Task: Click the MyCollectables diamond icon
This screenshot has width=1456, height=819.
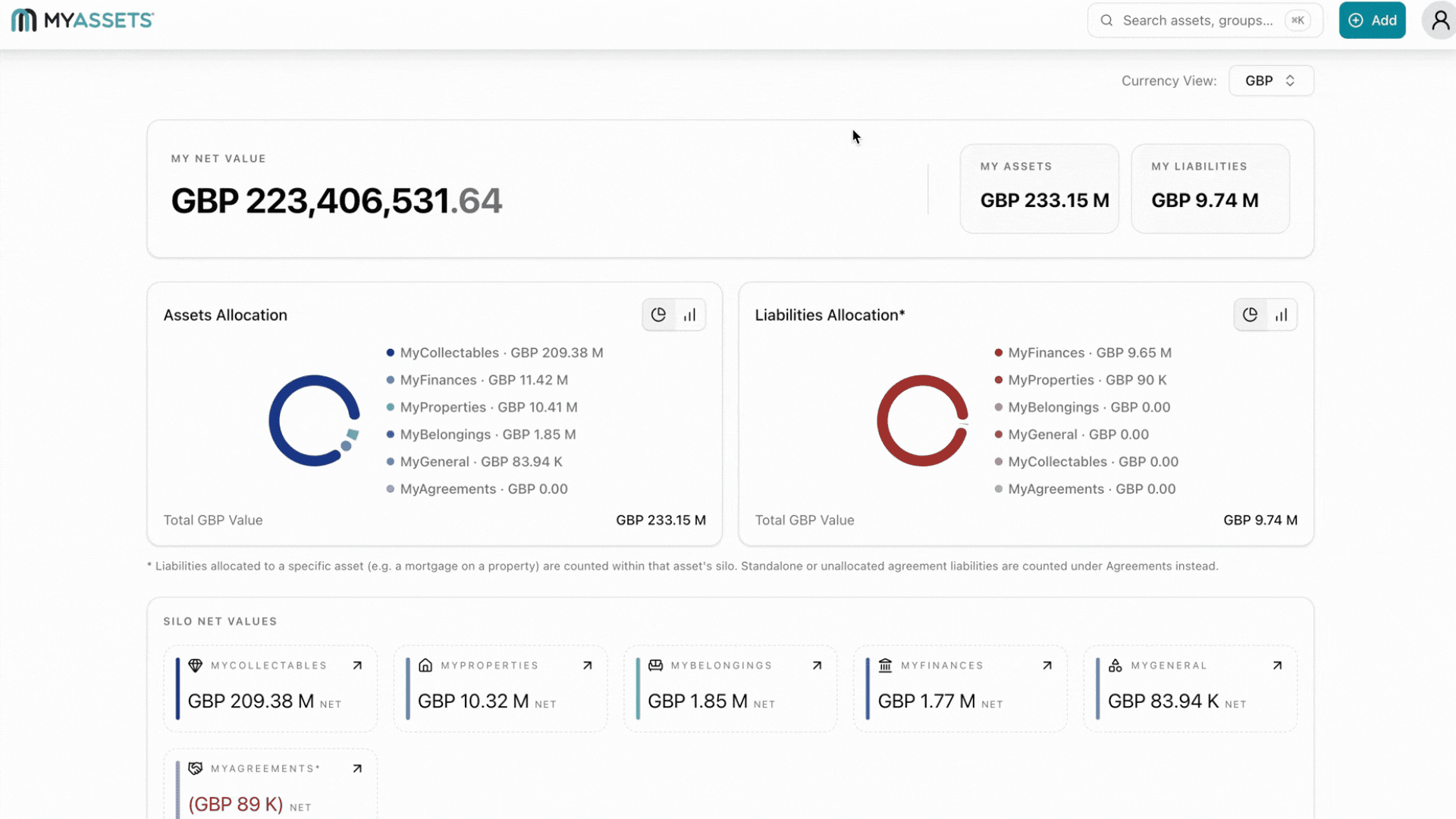Action: (195, 666)
